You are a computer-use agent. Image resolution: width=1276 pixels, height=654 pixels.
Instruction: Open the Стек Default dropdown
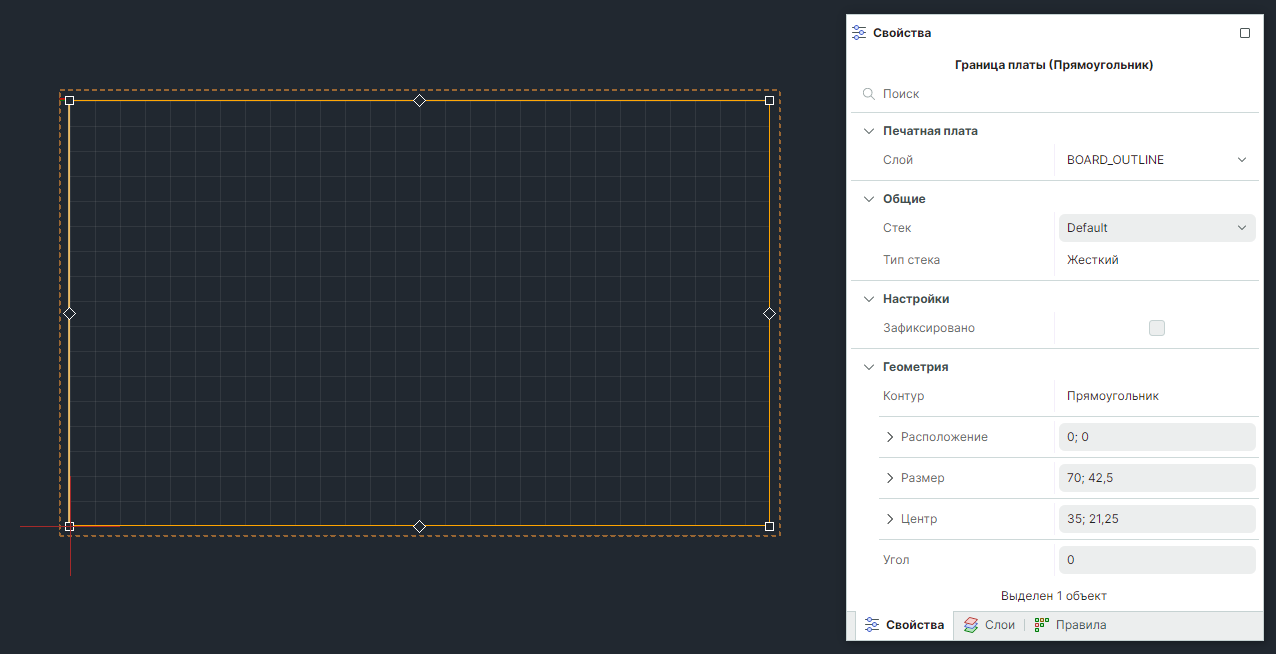(x=1156, y=228)
